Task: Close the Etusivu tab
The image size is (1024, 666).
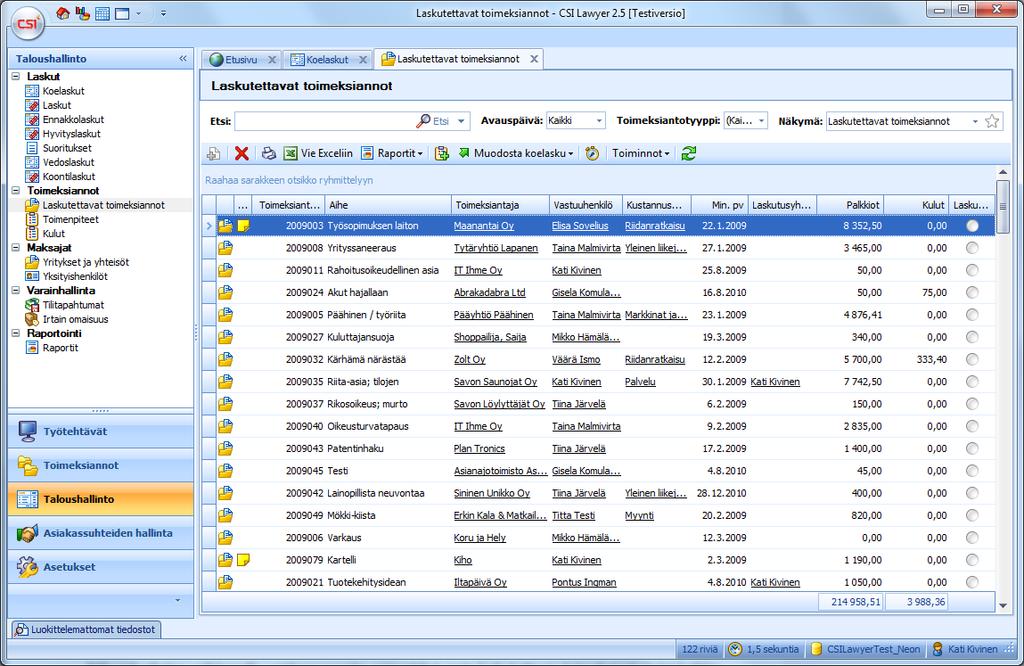Action: [272, 59]
